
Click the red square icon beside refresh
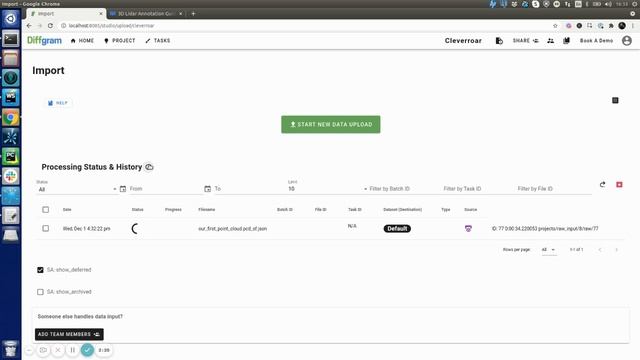click(x=619, y=184)
